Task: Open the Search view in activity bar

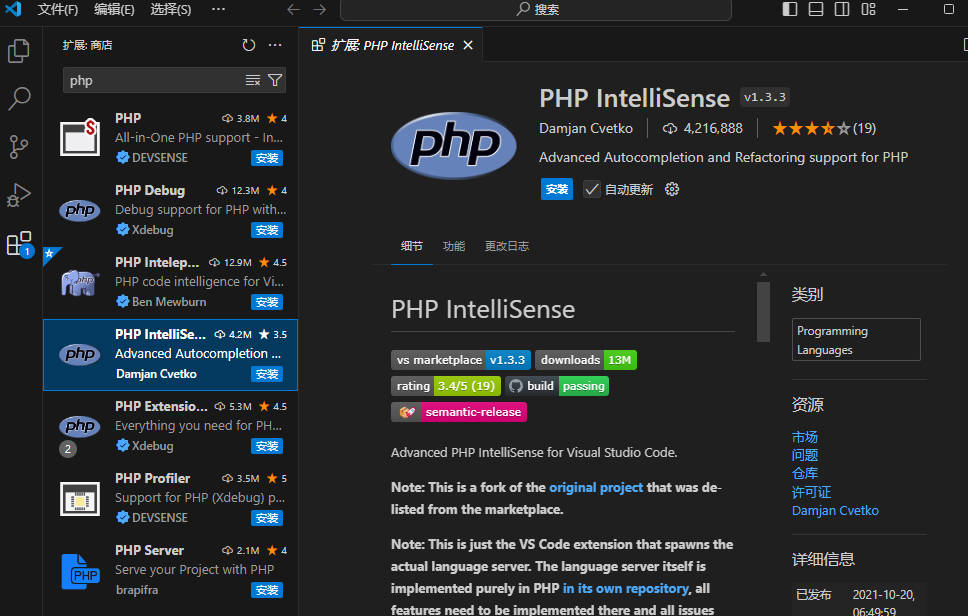Action: [19, 99]
